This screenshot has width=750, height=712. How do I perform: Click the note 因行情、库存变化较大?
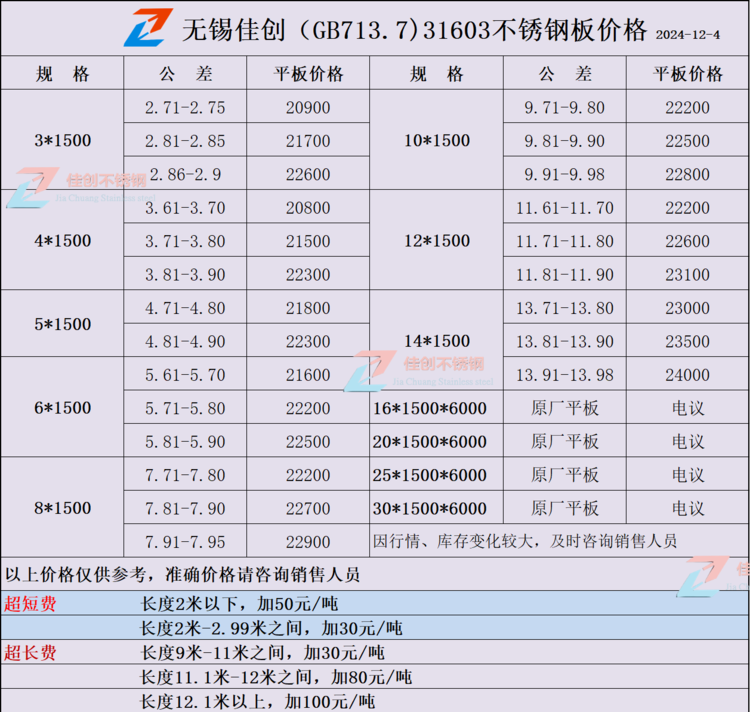point(525,541)
